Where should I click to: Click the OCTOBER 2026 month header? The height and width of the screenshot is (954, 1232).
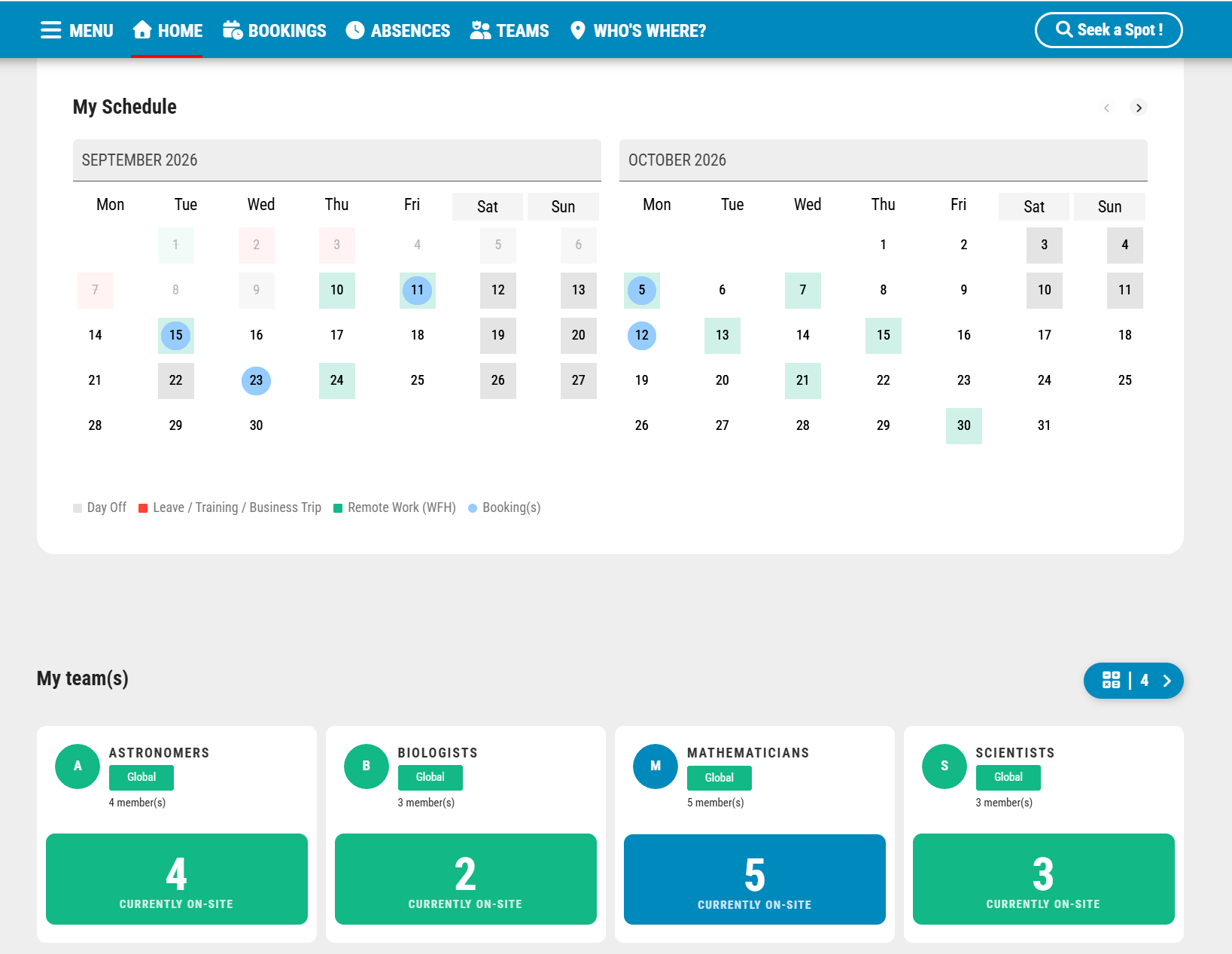884,160
